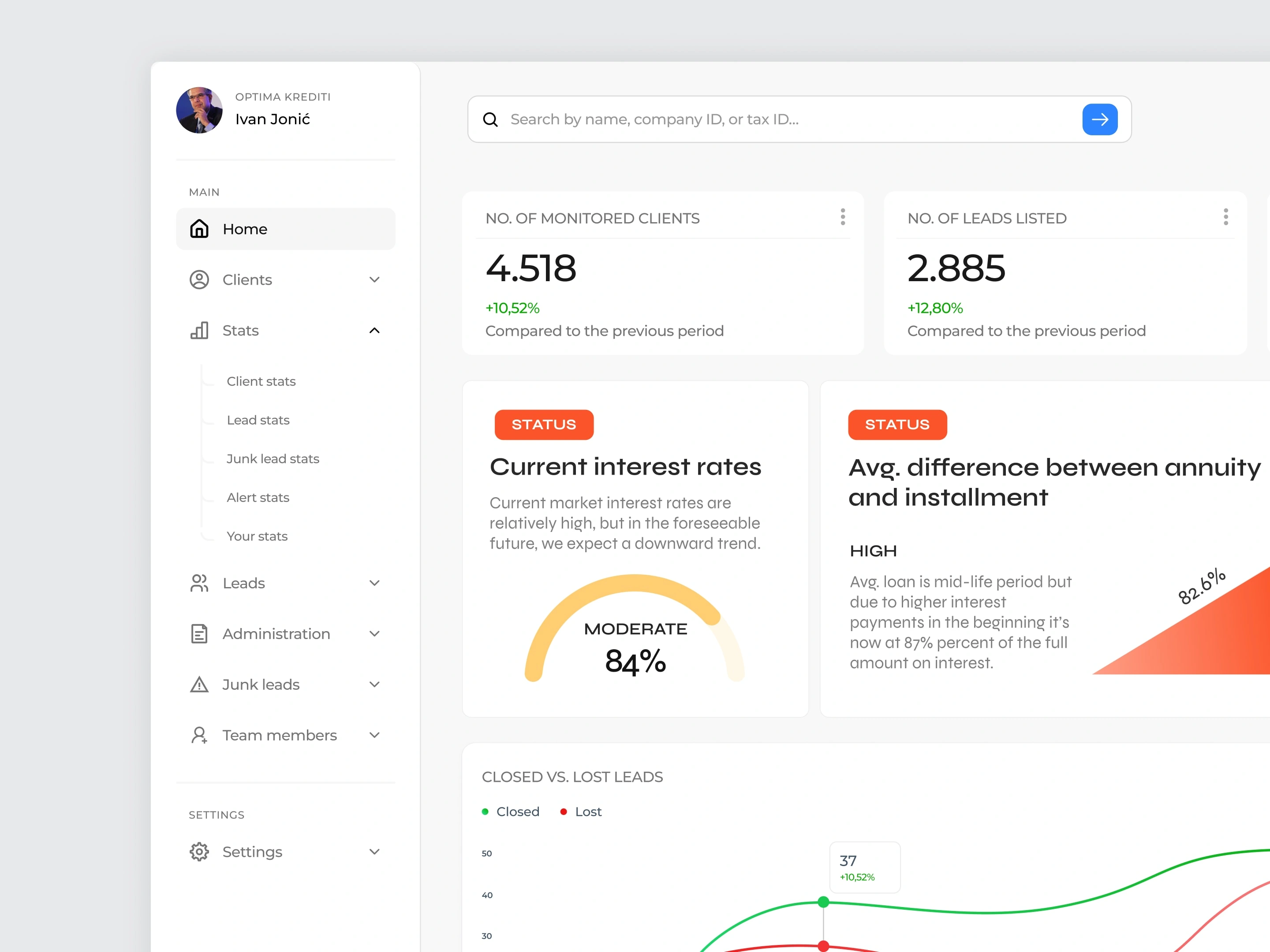Viewport: 1270px width, 952px height.
Task: Click the Leads people icon
Action: [x=199, y=583]
